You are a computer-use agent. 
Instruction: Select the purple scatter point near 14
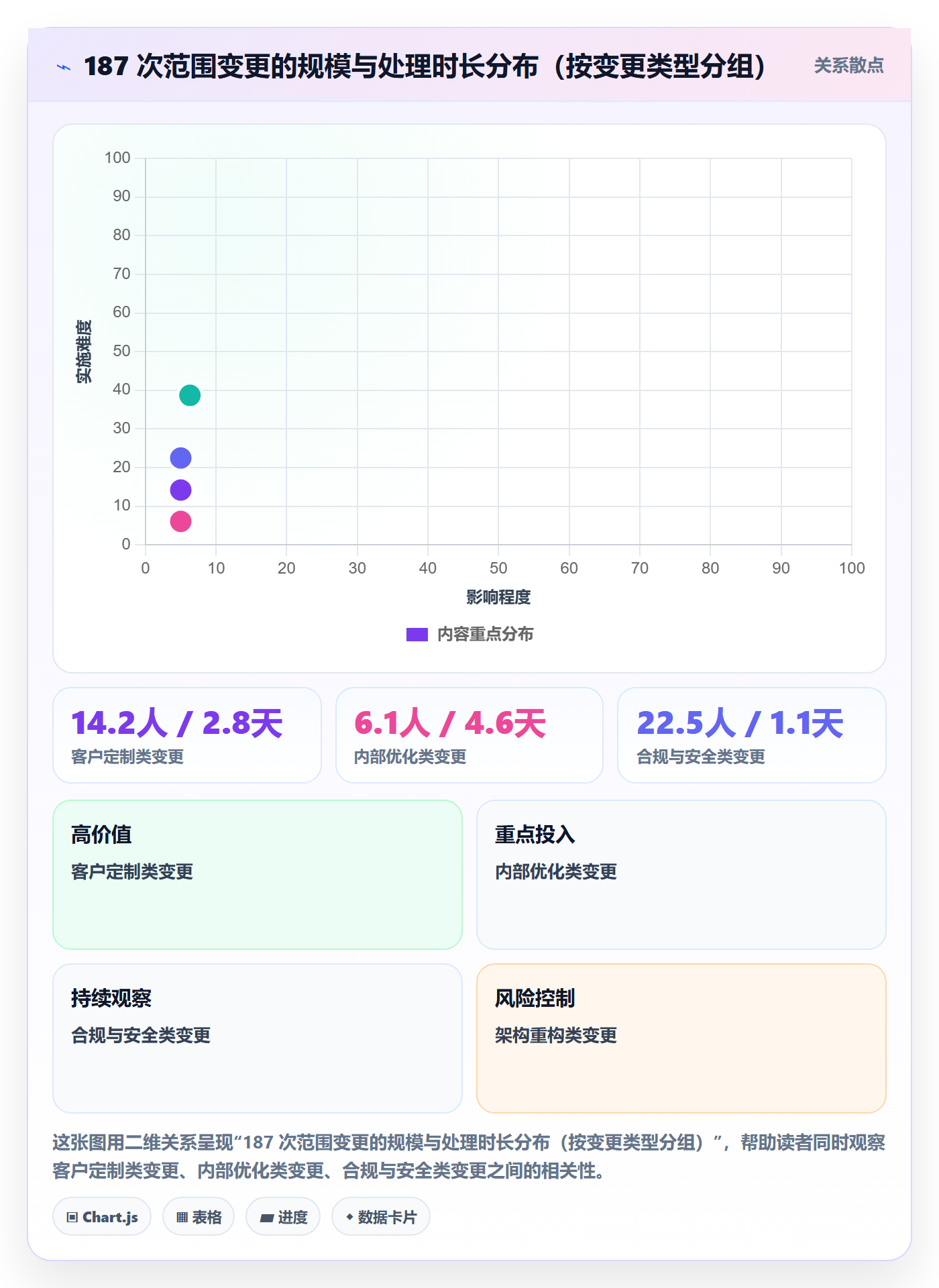tap(180, 490)
